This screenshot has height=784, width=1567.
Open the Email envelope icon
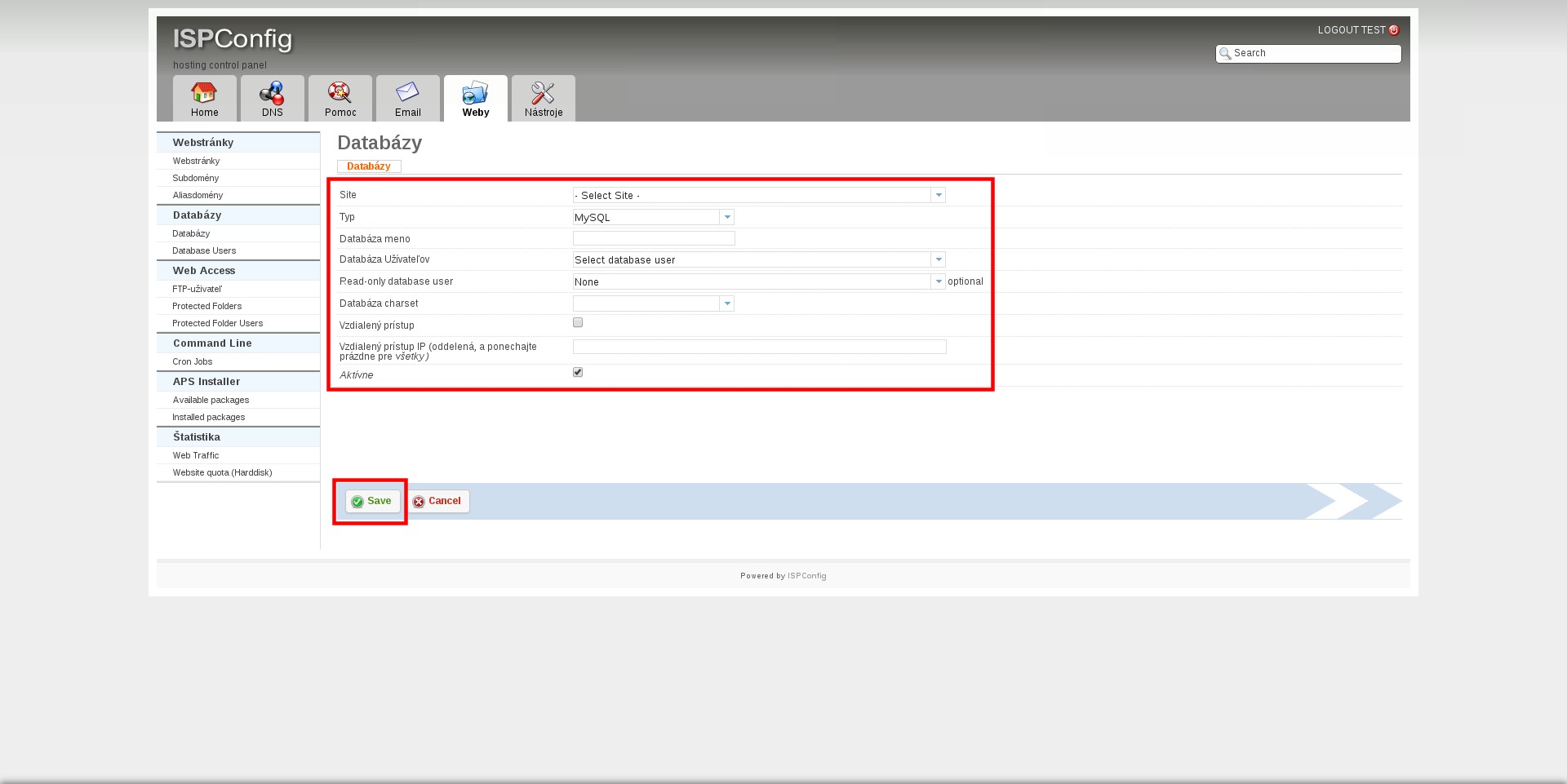(x=407, y=92)
